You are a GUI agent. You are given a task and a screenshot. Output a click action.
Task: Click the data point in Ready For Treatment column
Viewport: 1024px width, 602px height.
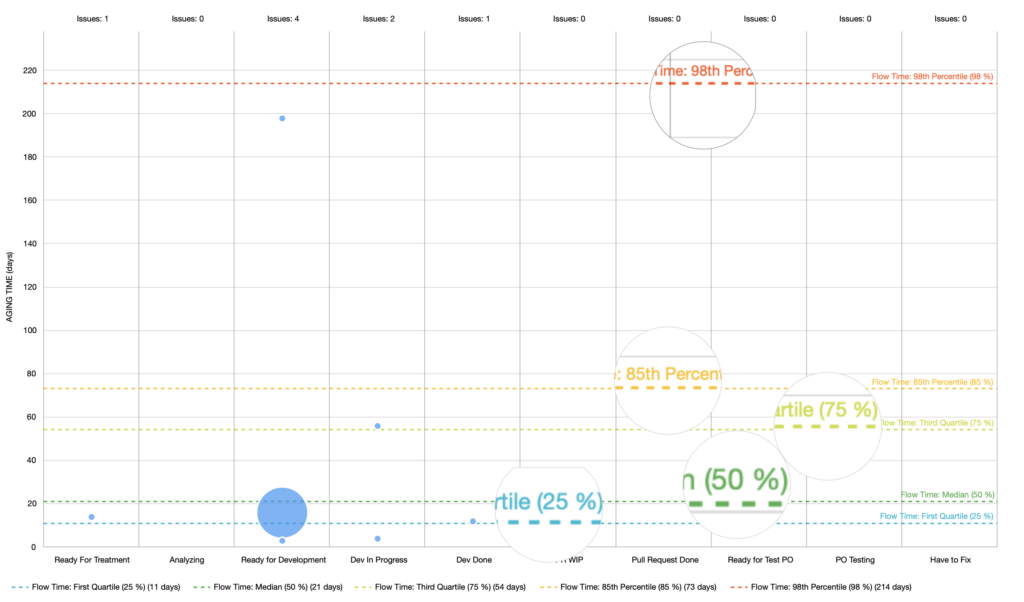tap(91, 517)
